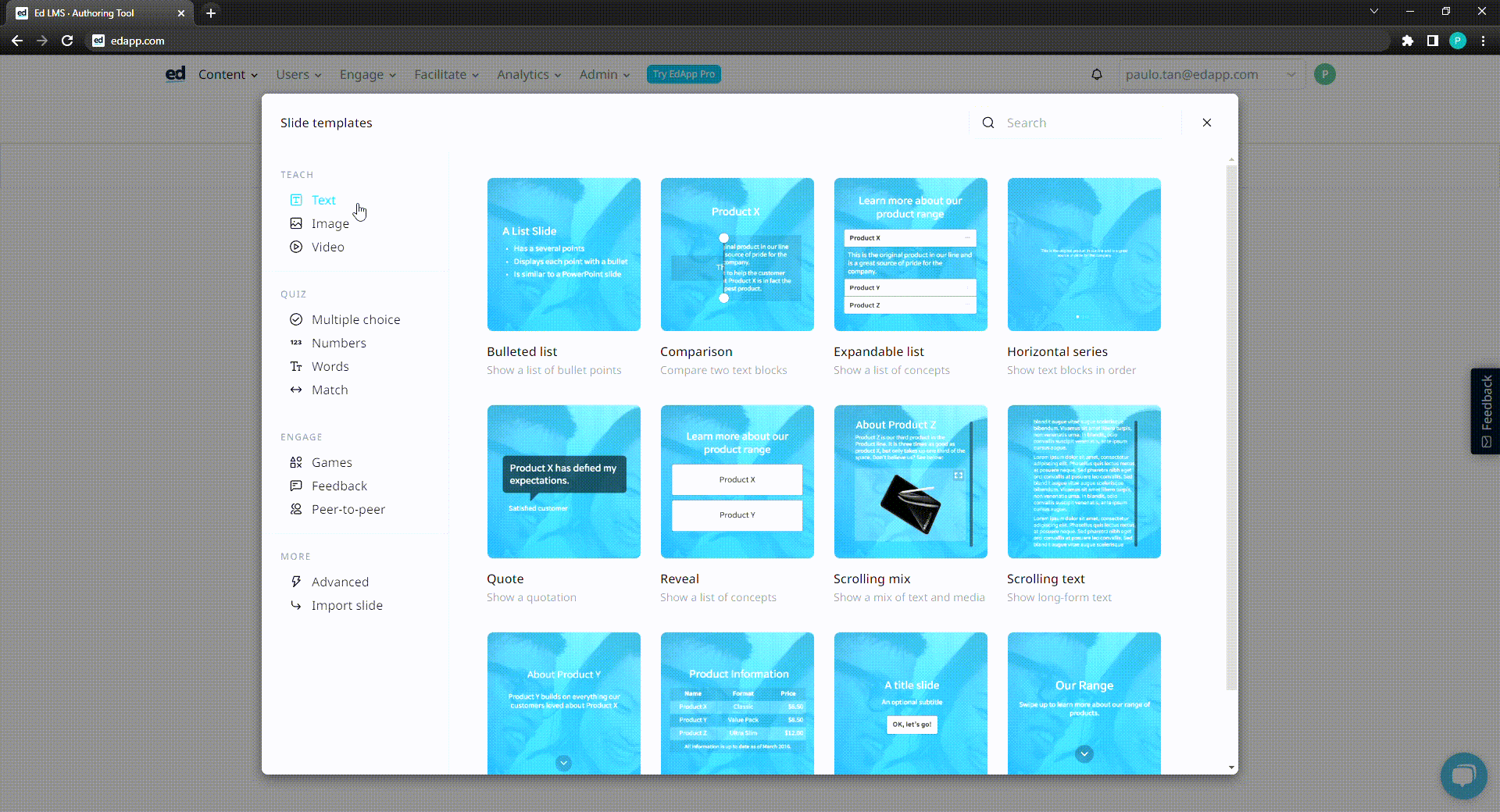Viewport: 1500px width, 812px height.
Task: Select the Advanced category label
Action: pos(340,582)
